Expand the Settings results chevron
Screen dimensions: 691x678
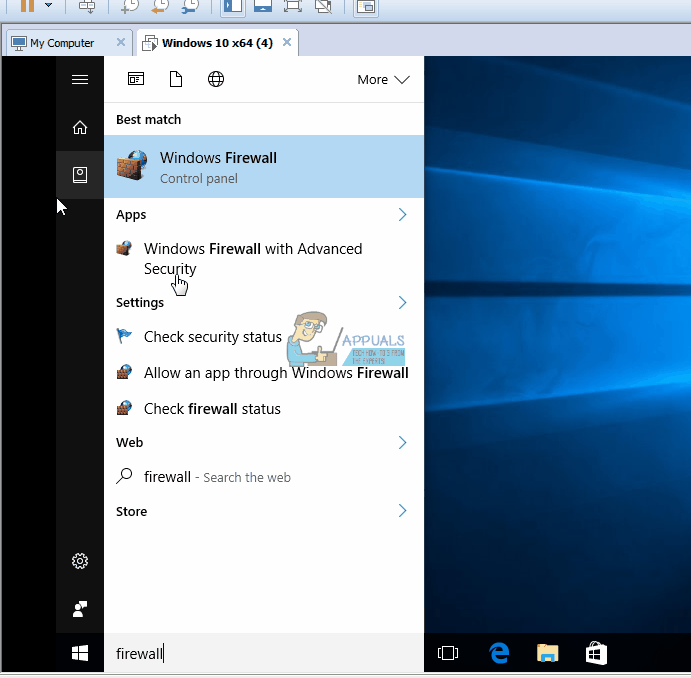click(402, 302)
